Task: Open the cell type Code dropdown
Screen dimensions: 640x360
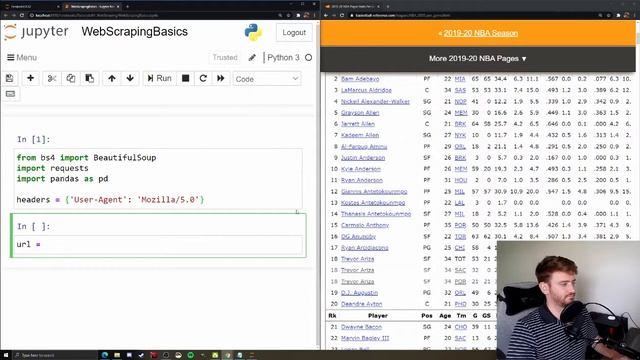Action: pos(267,79)
